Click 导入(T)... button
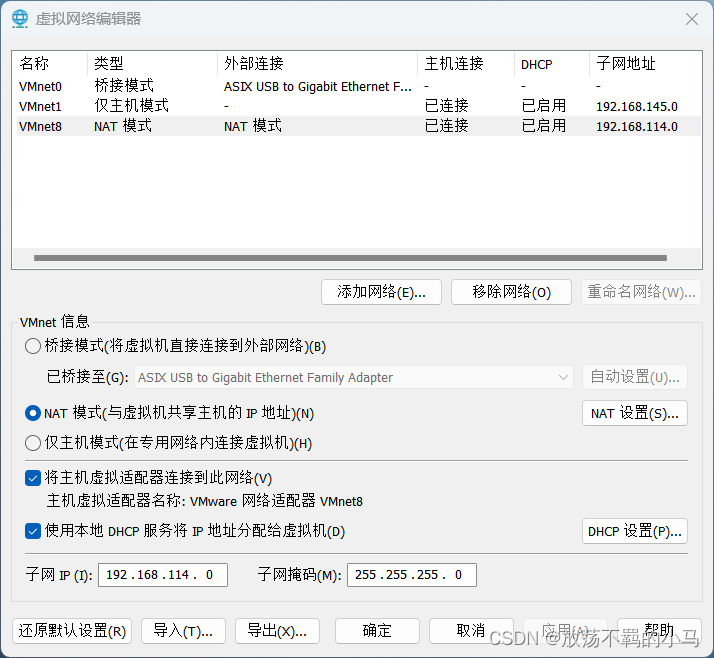714x658 pixels. [x=183, y=631]
